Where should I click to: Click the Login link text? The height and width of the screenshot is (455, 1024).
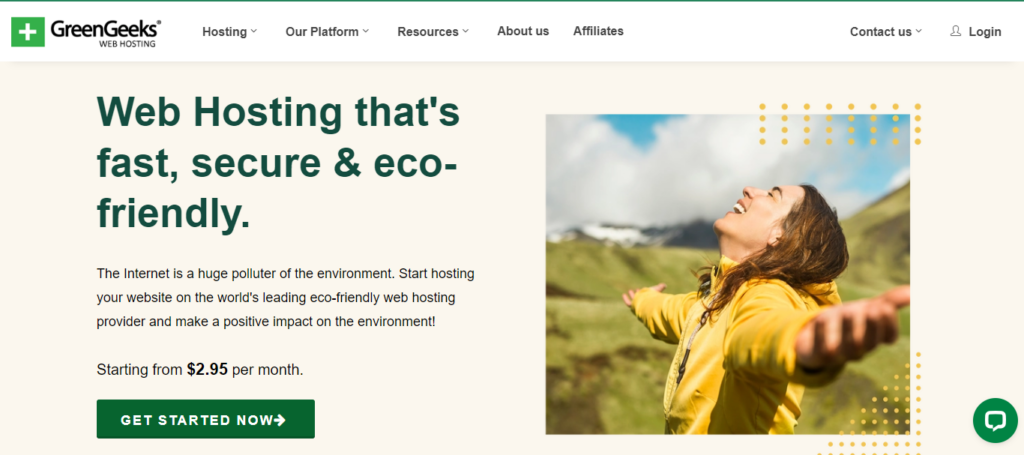[984, 31]
